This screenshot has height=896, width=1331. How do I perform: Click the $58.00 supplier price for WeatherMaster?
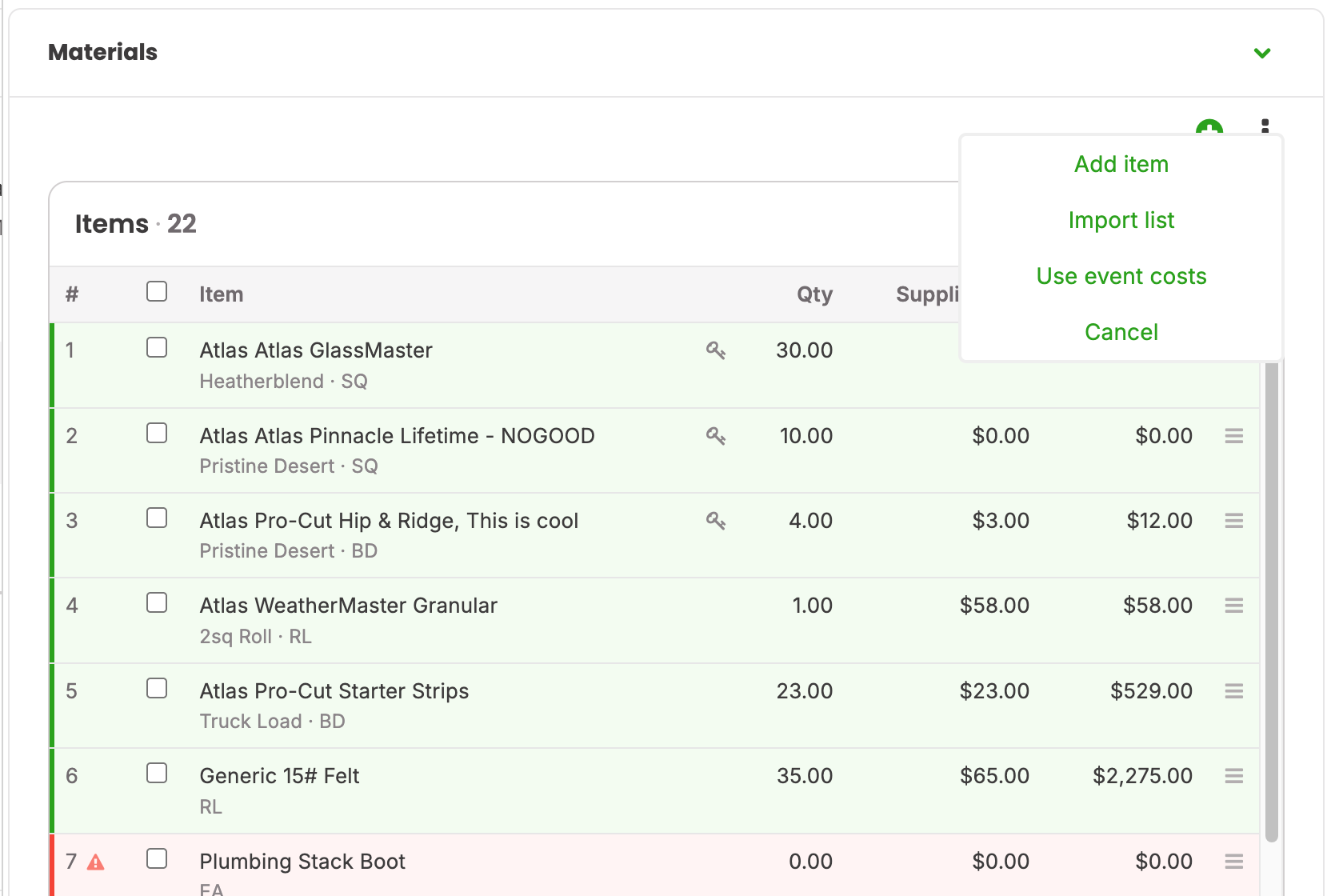pos(994,606)
